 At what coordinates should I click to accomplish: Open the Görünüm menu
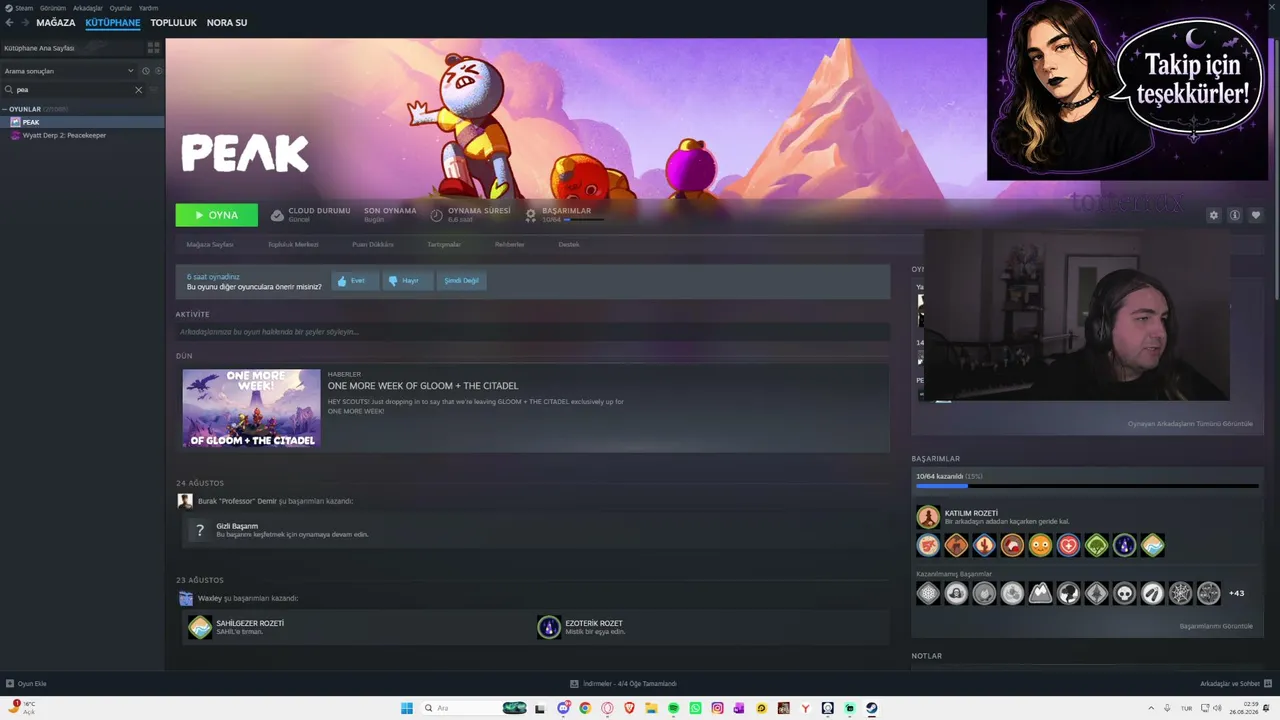(53, 8)
